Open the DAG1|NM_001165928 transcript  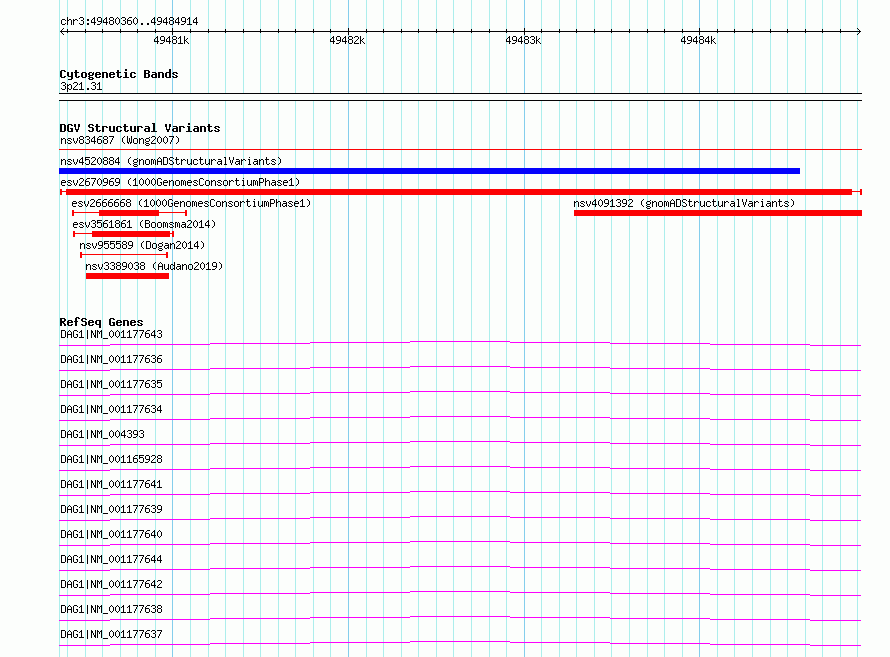(111, 459)
